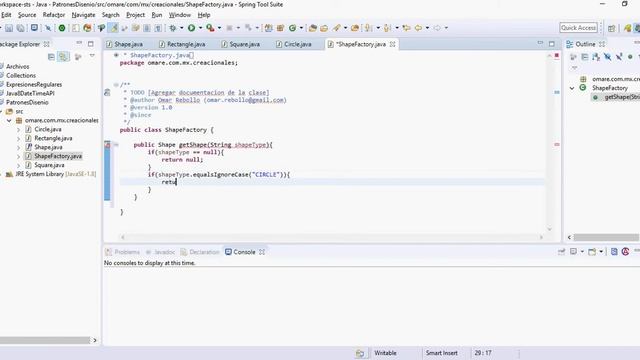640x360 pixels.
Task: Click the New Java Class green icon
Action: (x=293, y=28)
